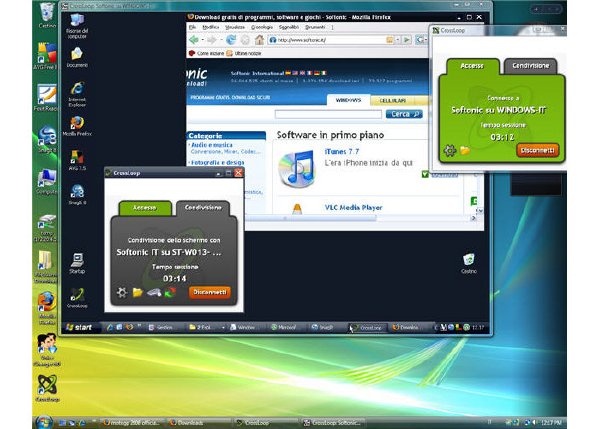This screenshot has width=600, height=429.
Task: Click remote desktop Cestino recycle bin
Action: [469, 263]
